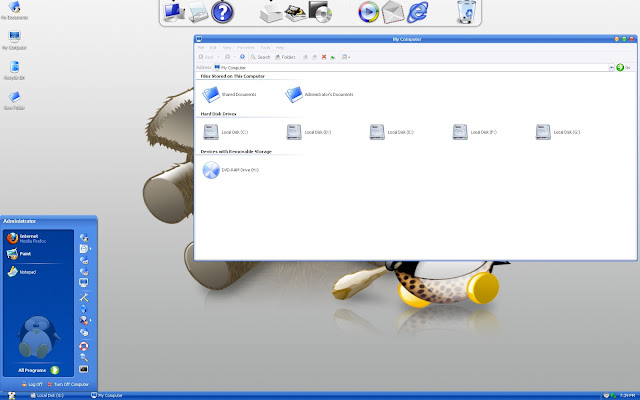Open the Tools menu
640x400 pixels.
pos(265,48)
